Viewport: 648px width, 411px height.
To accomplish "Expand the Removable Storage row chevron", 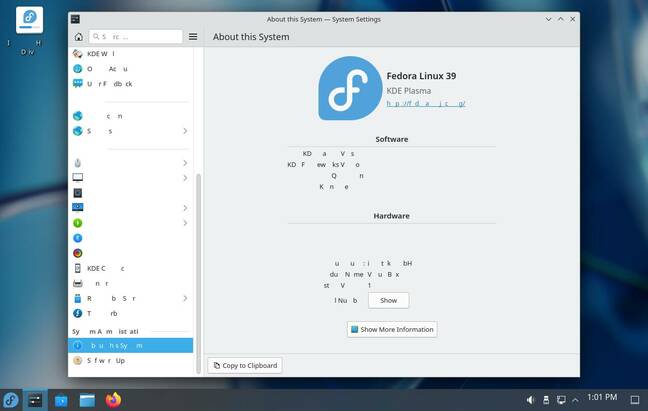I will [185, 298].
